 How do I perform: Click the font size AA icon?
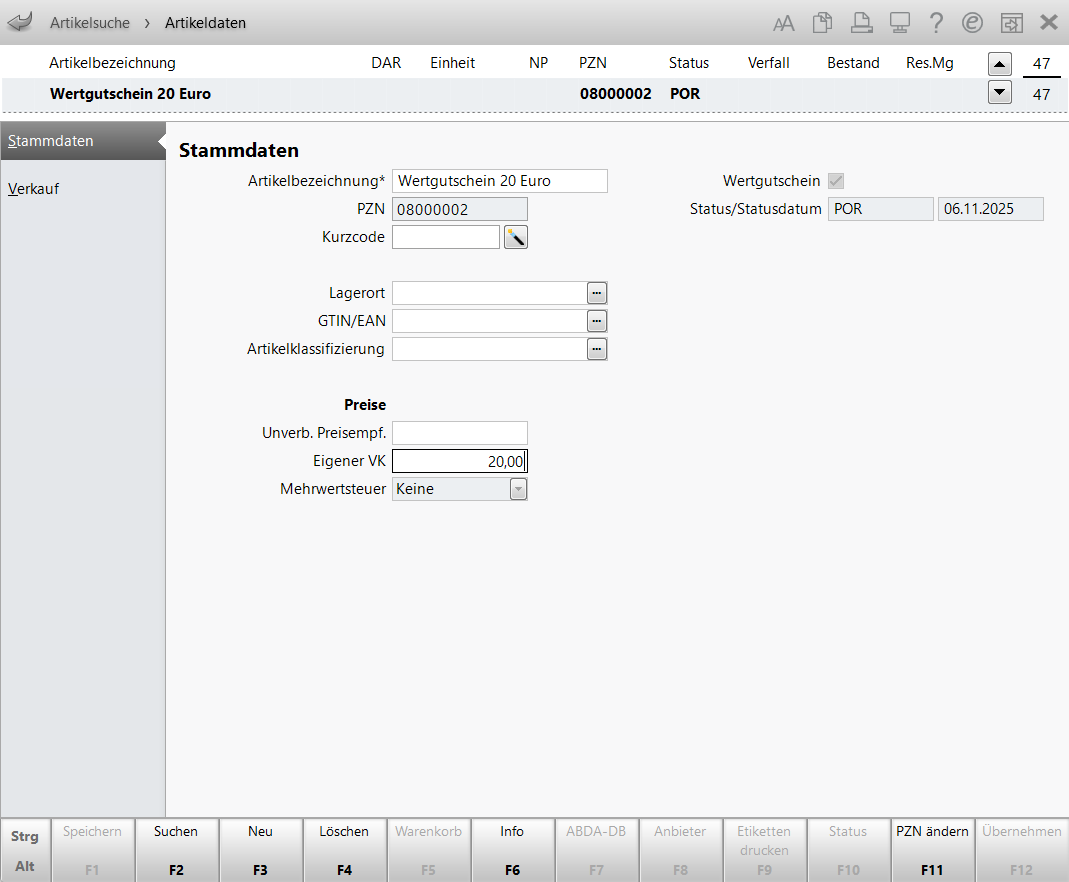[784, 23]
